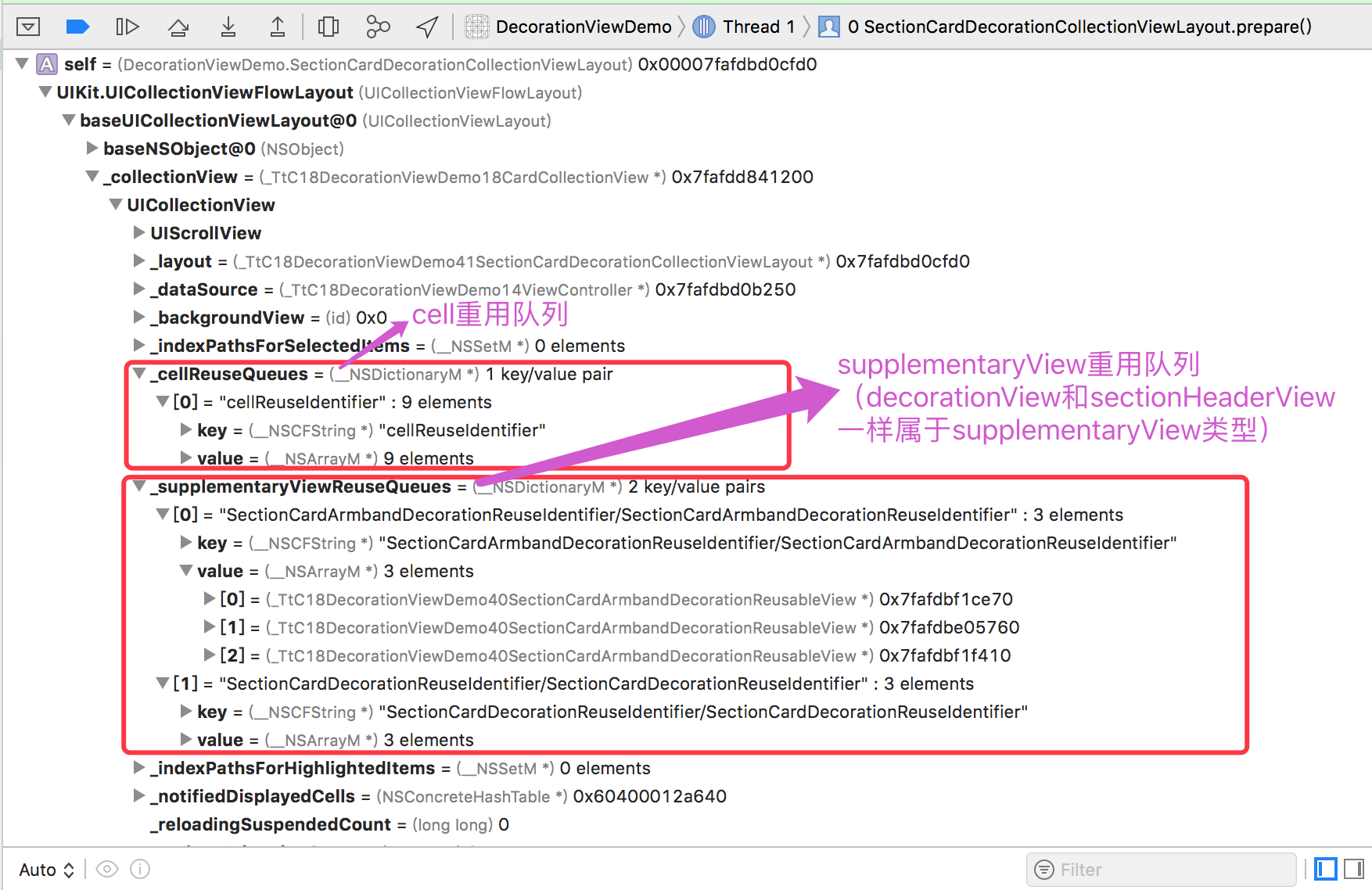Click the Step Out icon
This screenshot has width=1372, height=890.
[278, 26]
